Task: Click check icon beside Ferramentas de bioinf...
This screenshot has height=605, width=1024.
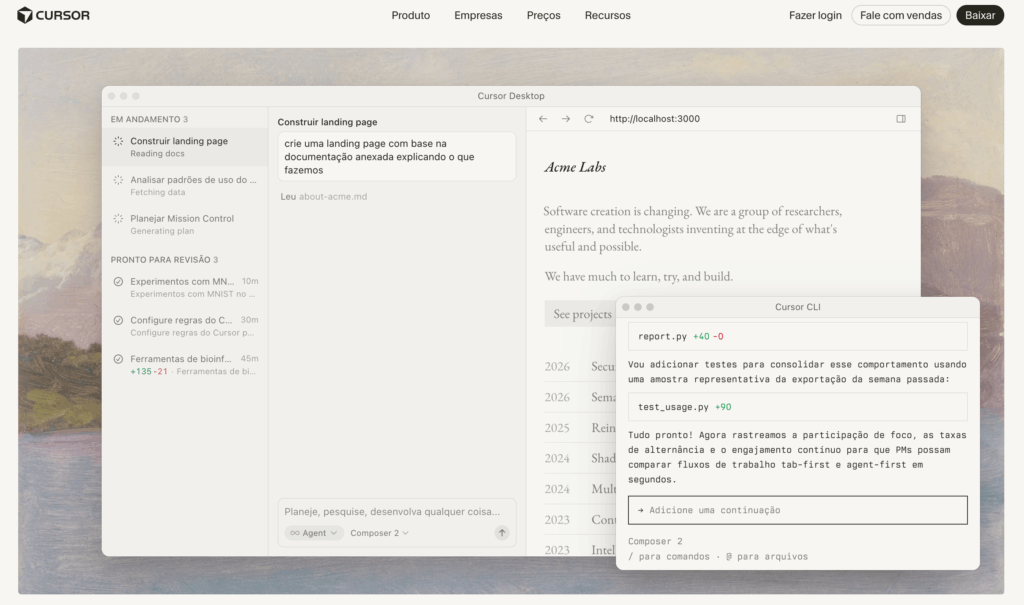Action: 118,359
